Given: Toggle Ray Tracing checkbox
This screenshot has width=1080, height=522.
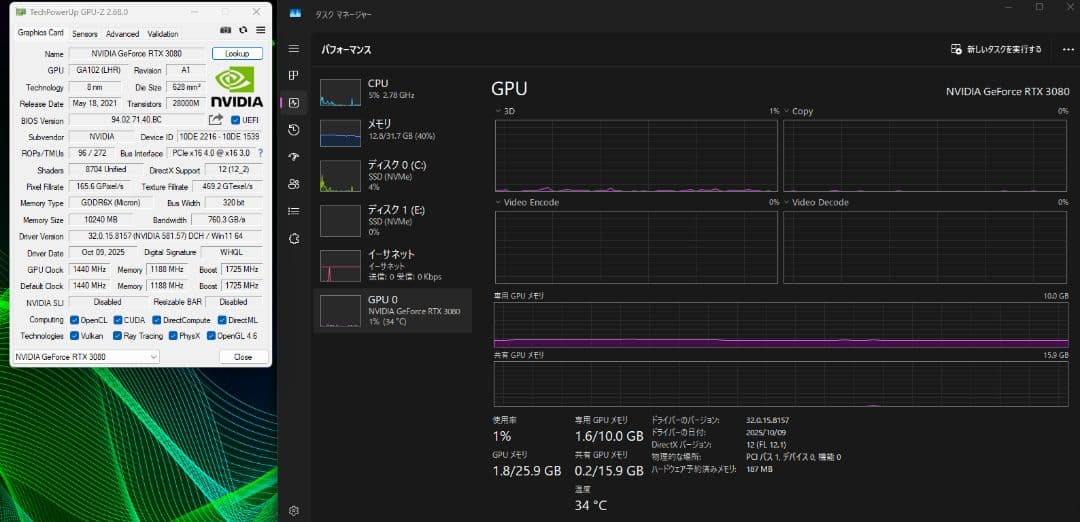Looking at the screenshot, I should 118,336.
